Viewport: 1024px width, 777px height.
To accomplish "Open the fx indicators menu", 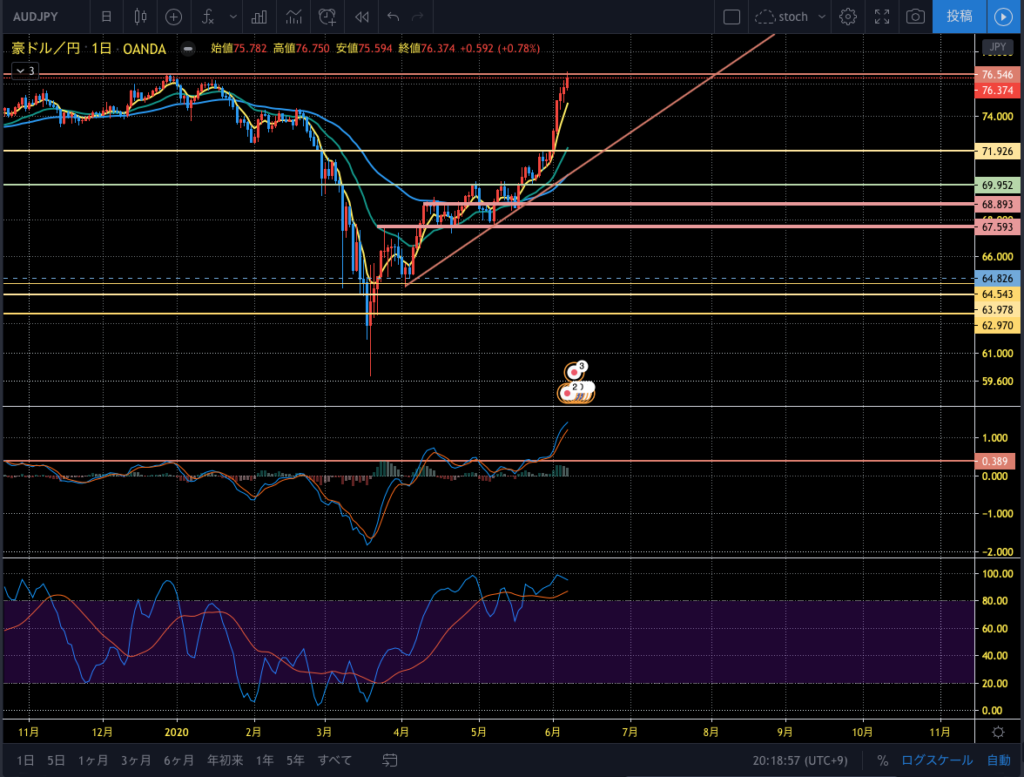I will 208,16.
